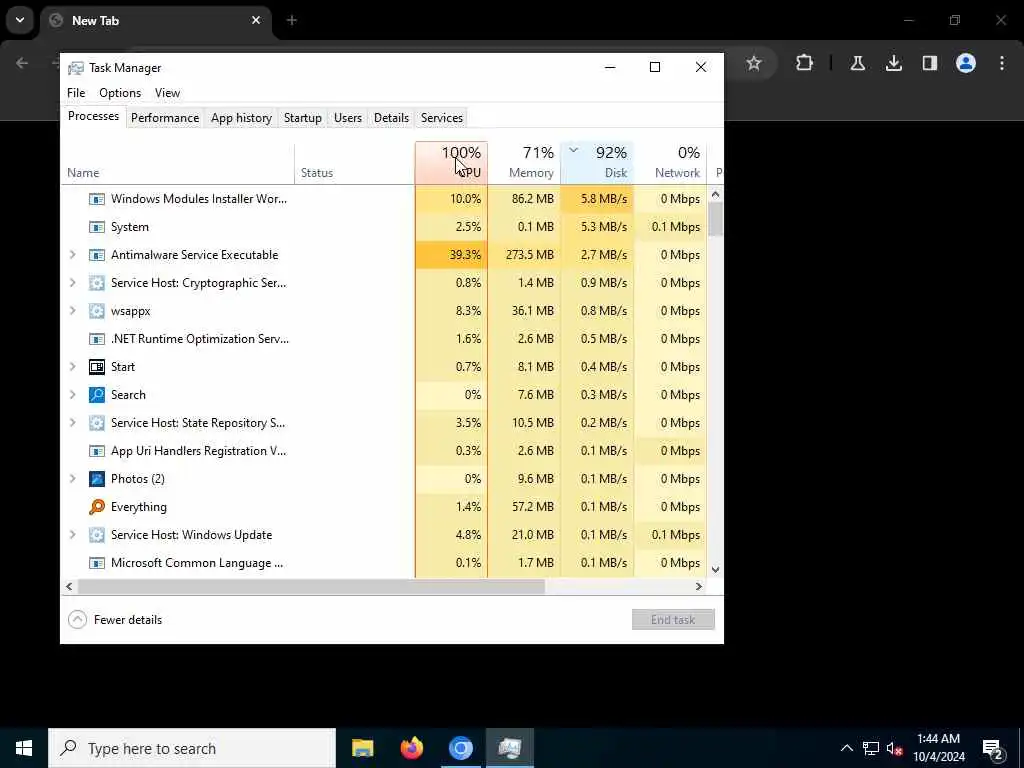Open the notification center icon
This screenshot has height=768, width=1024.
click(x=993, y=749)
